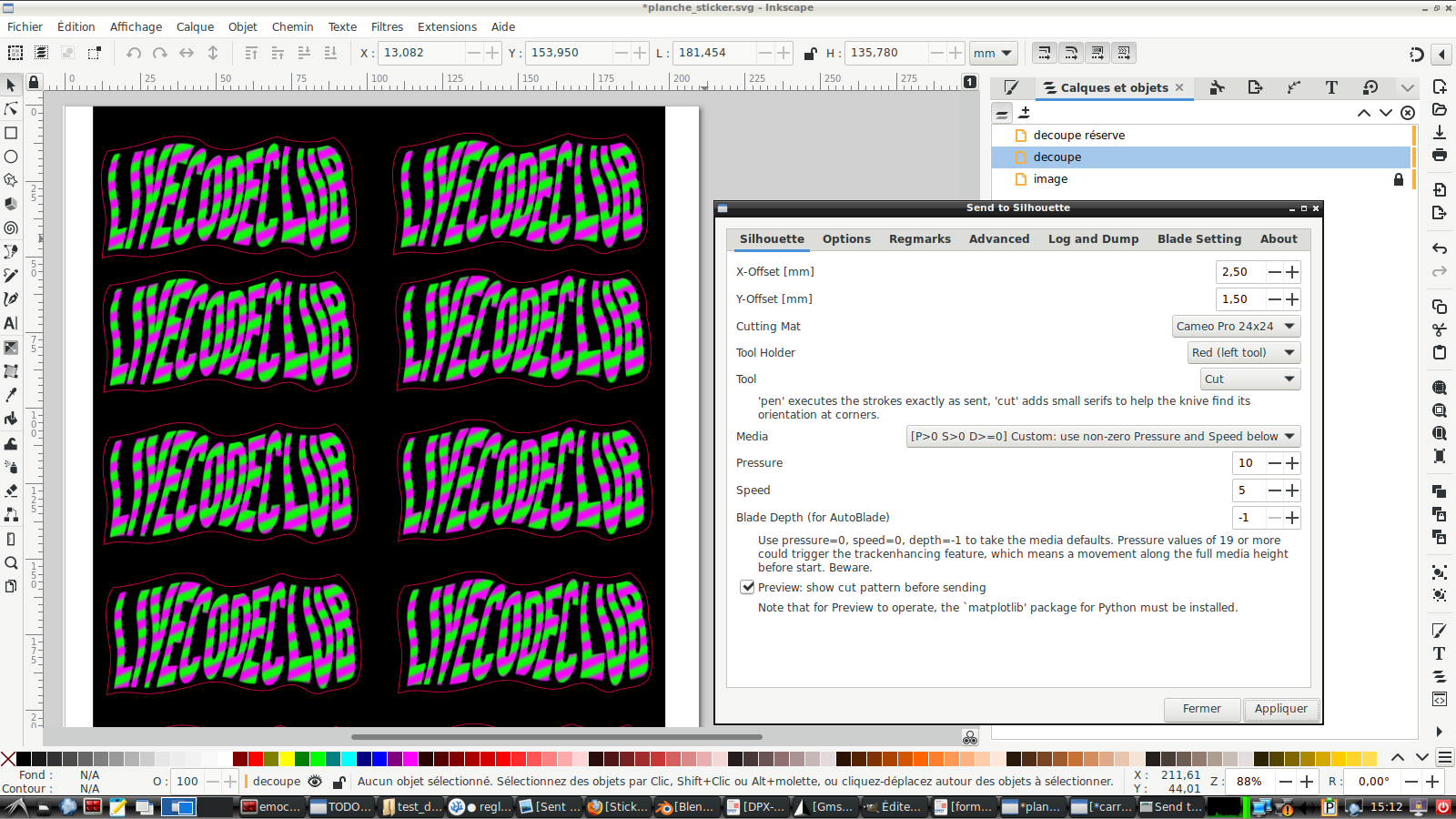This screenshot has width=1456, height=819.
Task: Unlock the image layer padlock
Action: click(1399, 179)
